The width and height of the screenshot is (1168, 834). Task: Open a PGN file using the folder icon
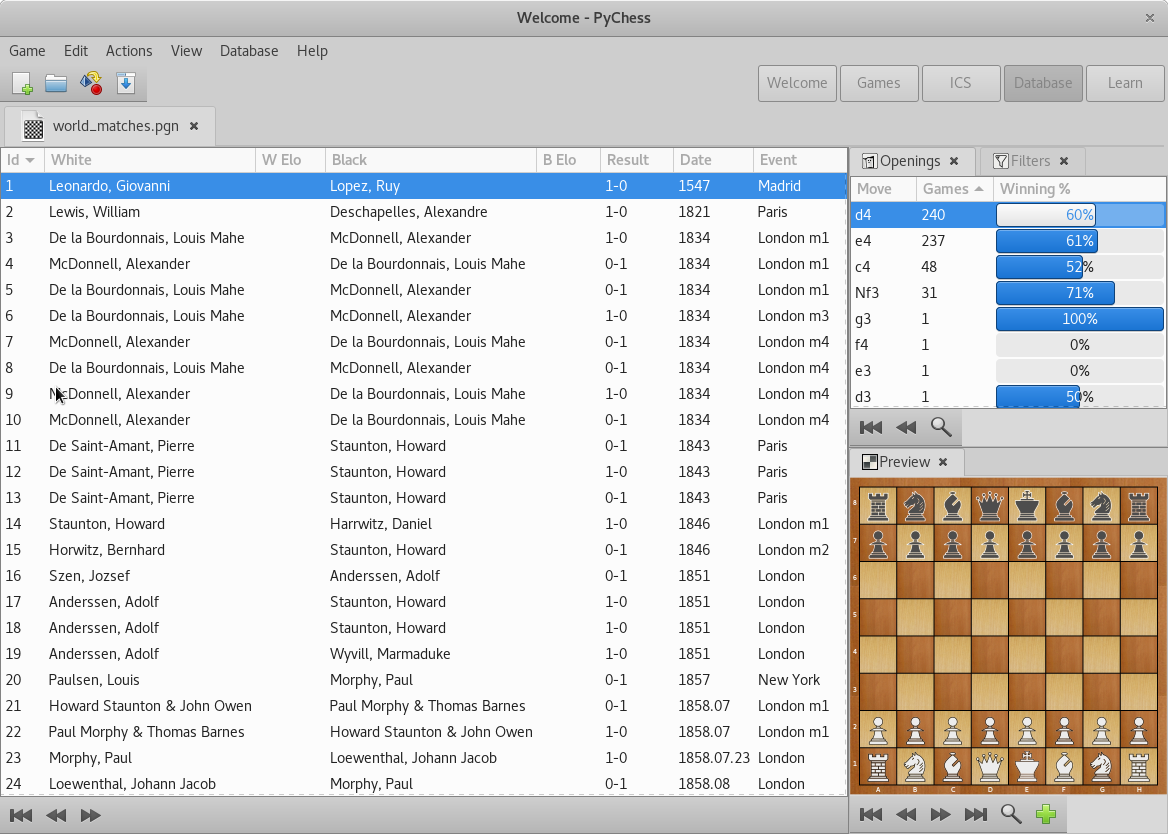pyautogui.click(x=56, y=84)
